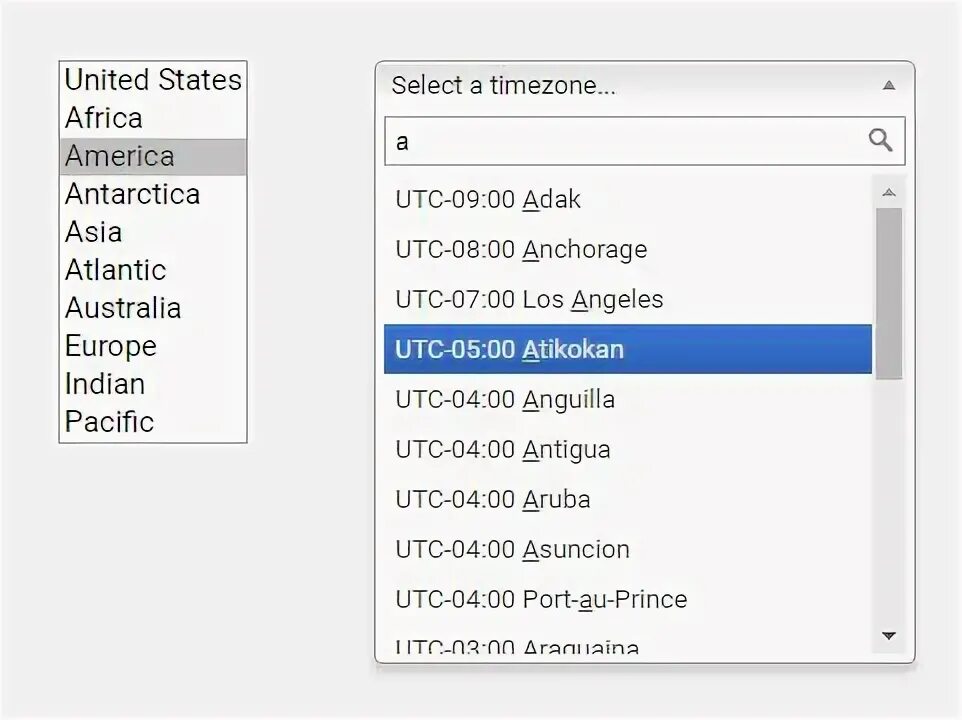962x720 pixels.
Task: Select Pacific region in list
Action: pos(110,422)
